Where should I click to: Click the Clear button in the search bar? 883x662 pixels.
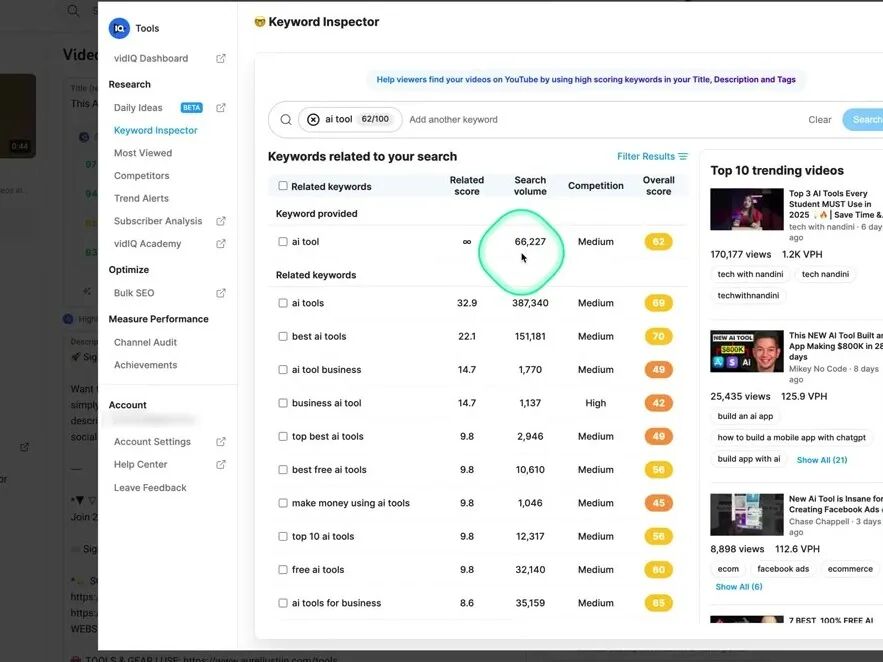[x=820, y=119]
